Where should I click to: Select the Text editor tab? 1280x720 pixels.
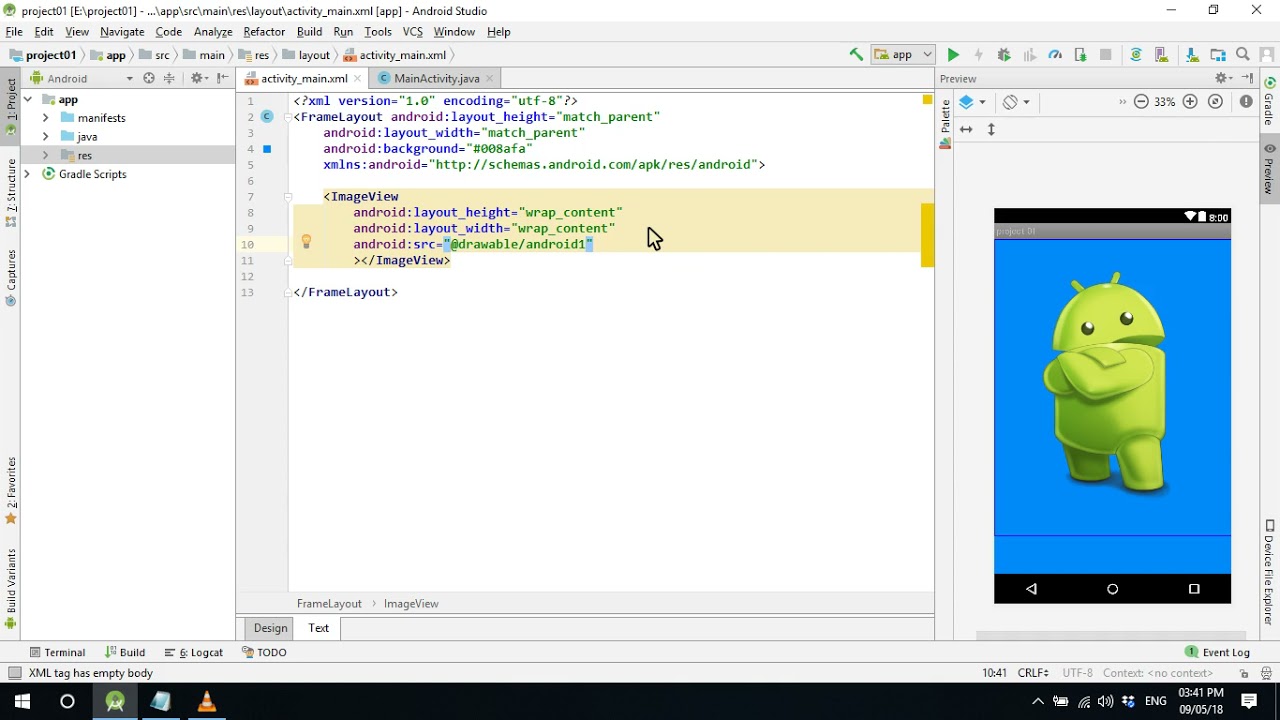click(x=318, y=628)
